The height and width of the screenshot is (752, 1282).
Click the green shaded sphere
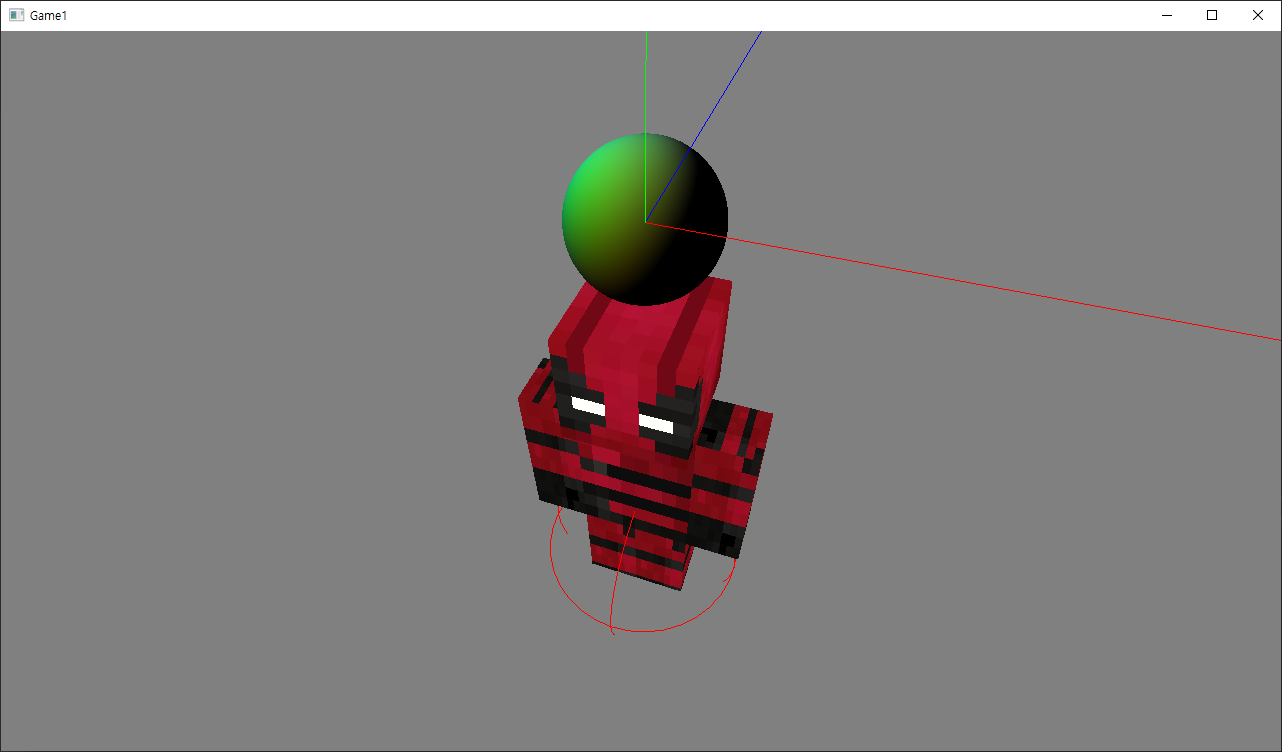pyautogui.click(x=645, y=219)
